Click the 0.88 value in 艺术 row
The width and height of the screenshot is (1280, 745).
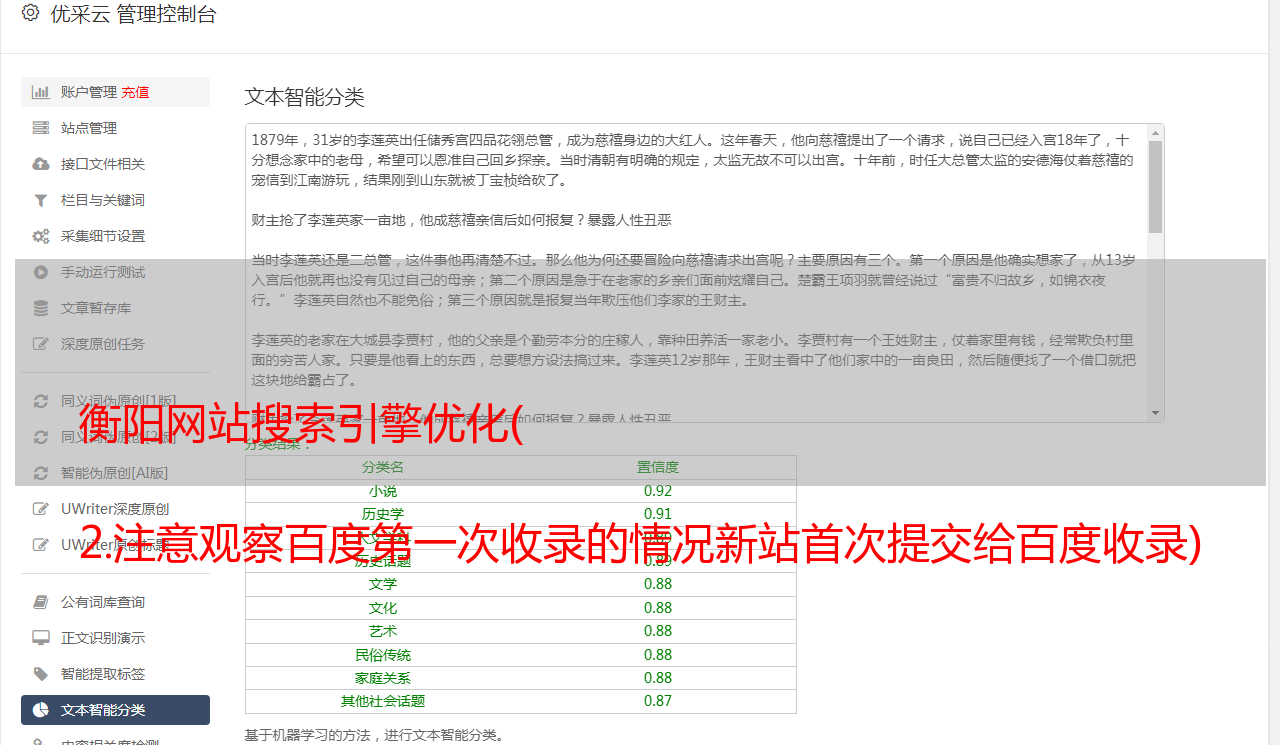pos(658,631)
